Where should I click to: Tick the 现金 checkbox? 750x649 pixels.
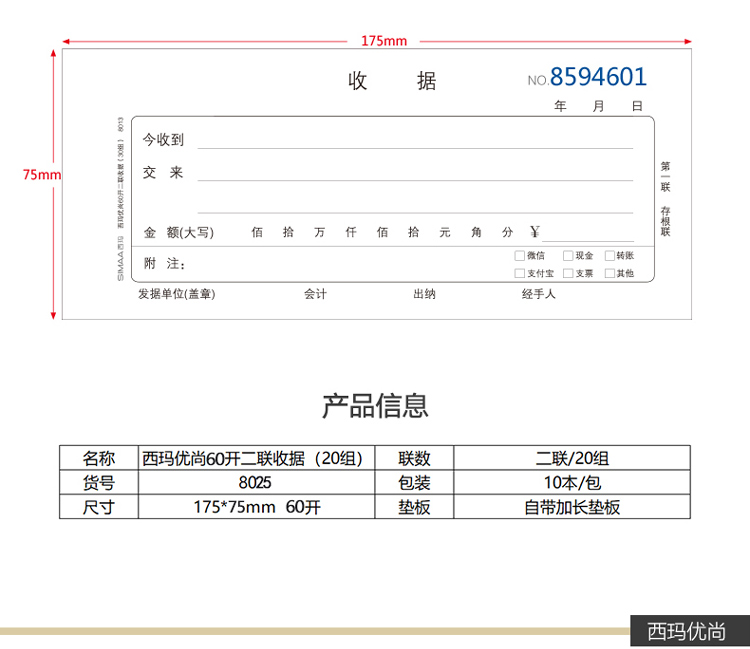pos(568,256)
